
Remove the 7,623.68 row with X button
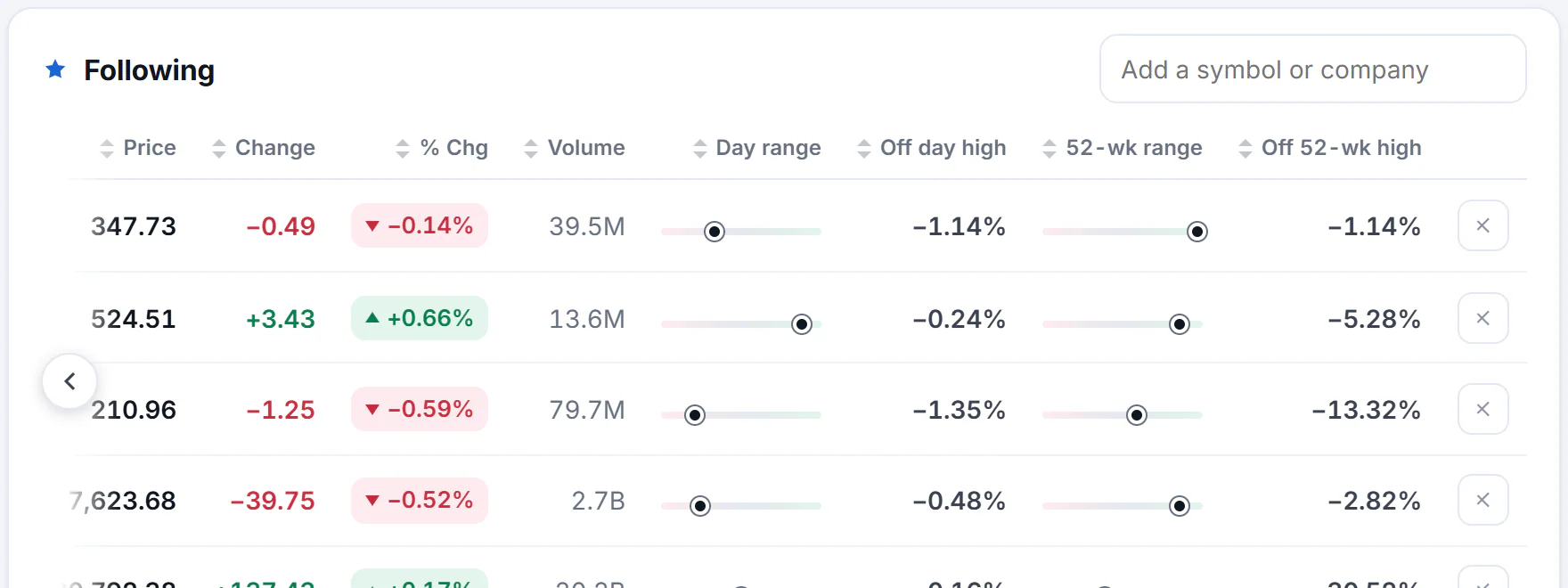click(1482, 500)
